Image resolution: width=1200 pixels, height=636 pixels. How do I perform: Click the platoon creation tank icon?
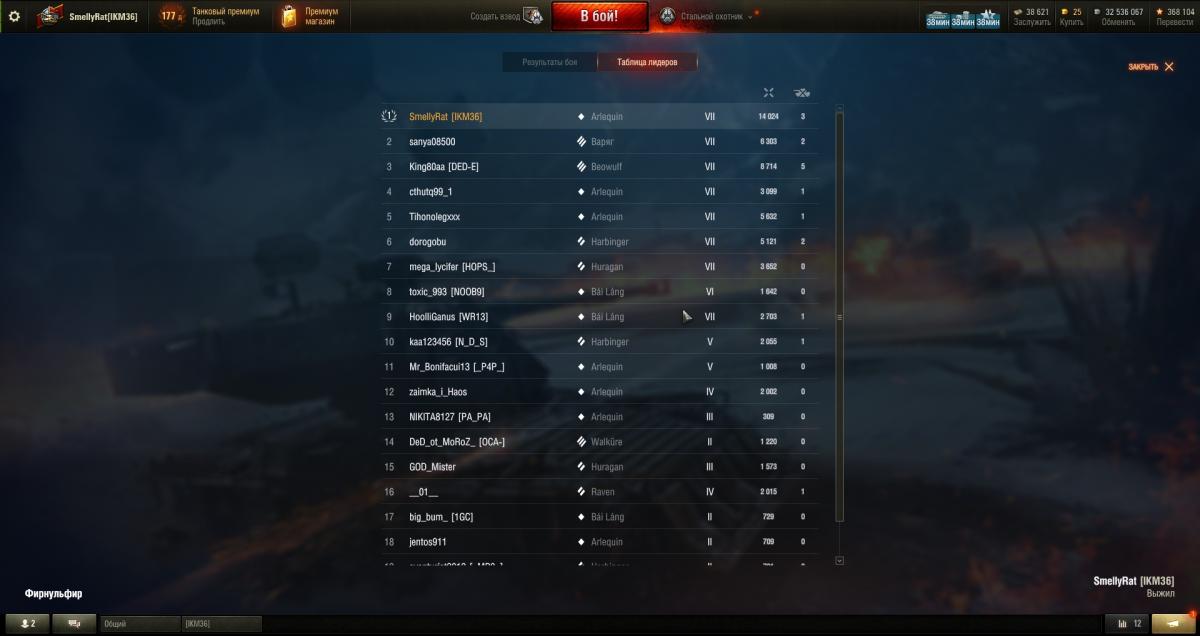click(533, 16)
